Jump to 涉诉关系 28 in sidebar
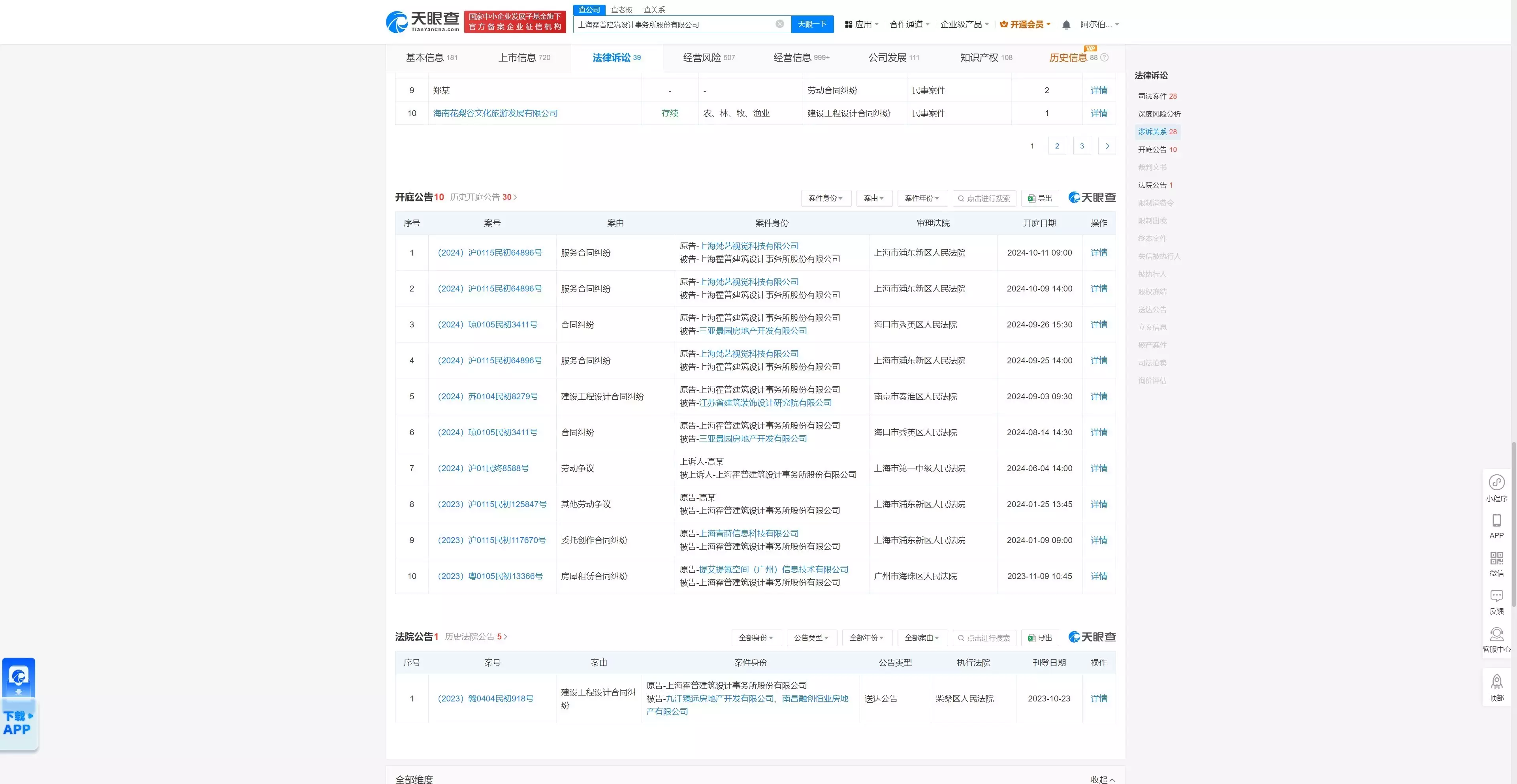 coord(1157,132)
